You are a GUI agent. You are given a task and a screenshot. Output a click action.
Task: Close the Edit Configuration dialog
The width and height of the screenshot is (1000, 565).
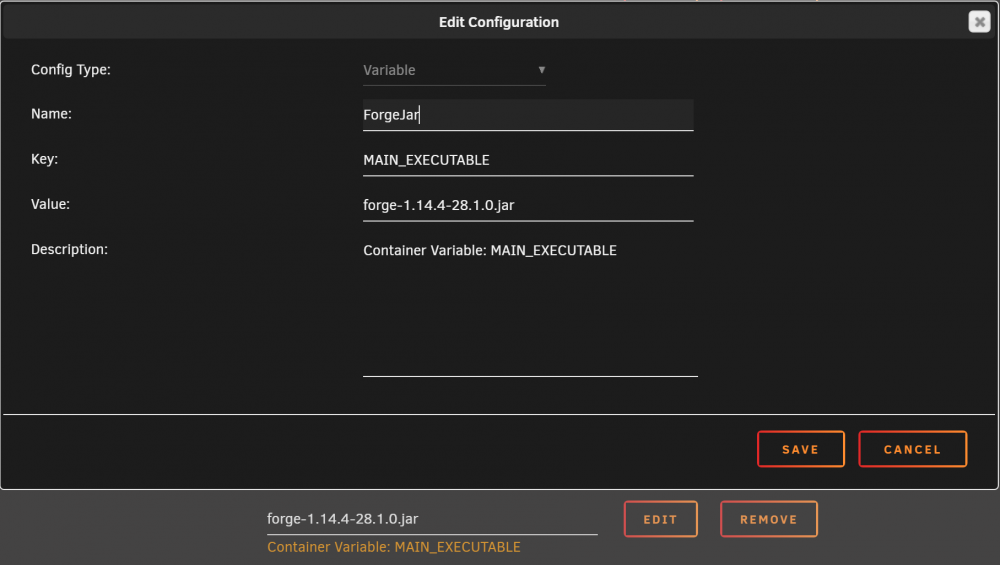pyautogui.click(x=979, y=22)
